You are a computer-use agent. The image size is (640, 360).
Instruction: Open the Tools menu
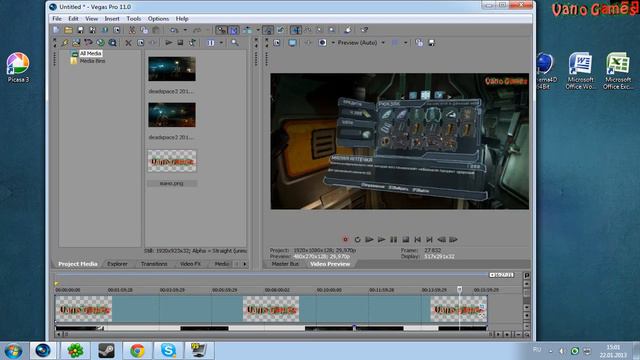(x=133, y=19)
